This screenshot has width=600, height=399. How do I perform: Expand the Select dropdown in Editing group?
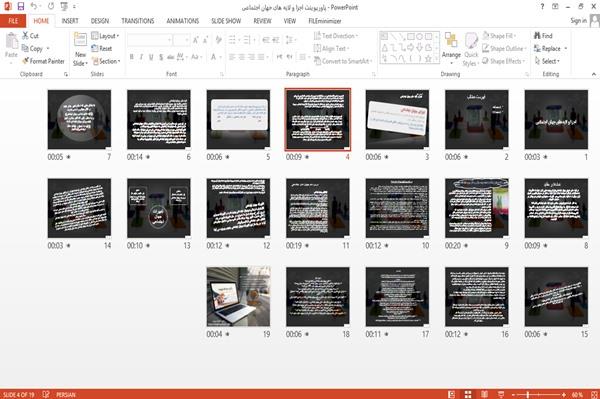547,61
